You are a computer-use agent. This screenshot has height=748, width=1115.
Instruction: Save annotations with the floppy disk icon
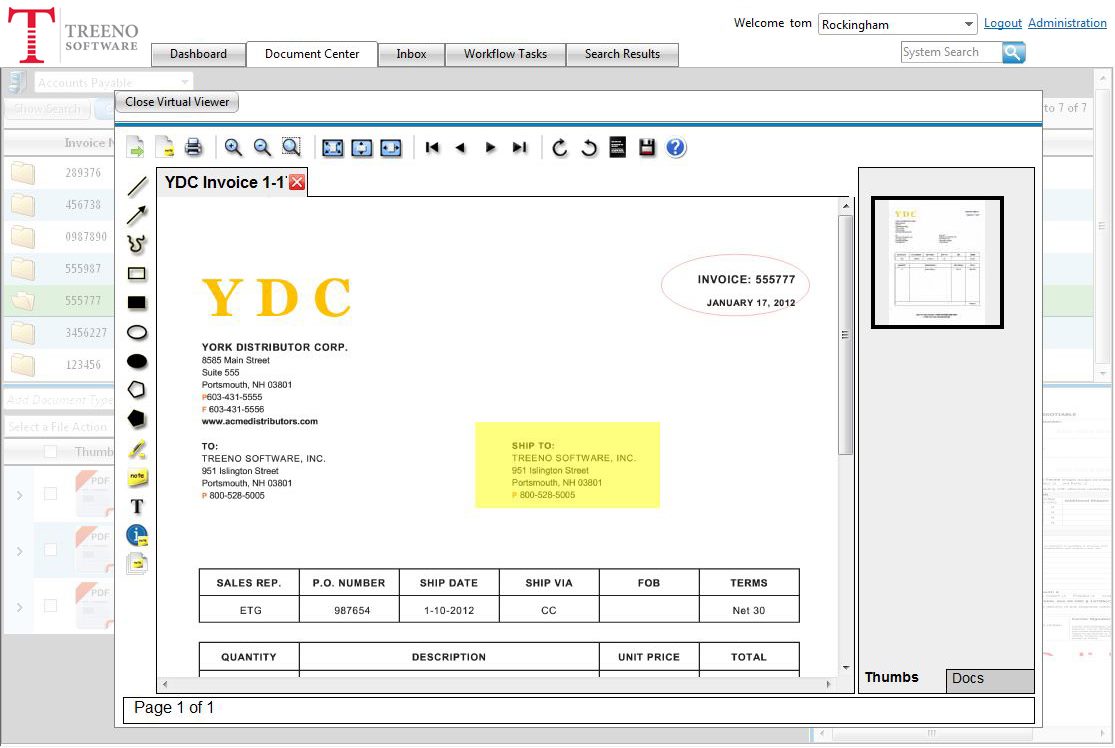646,147
